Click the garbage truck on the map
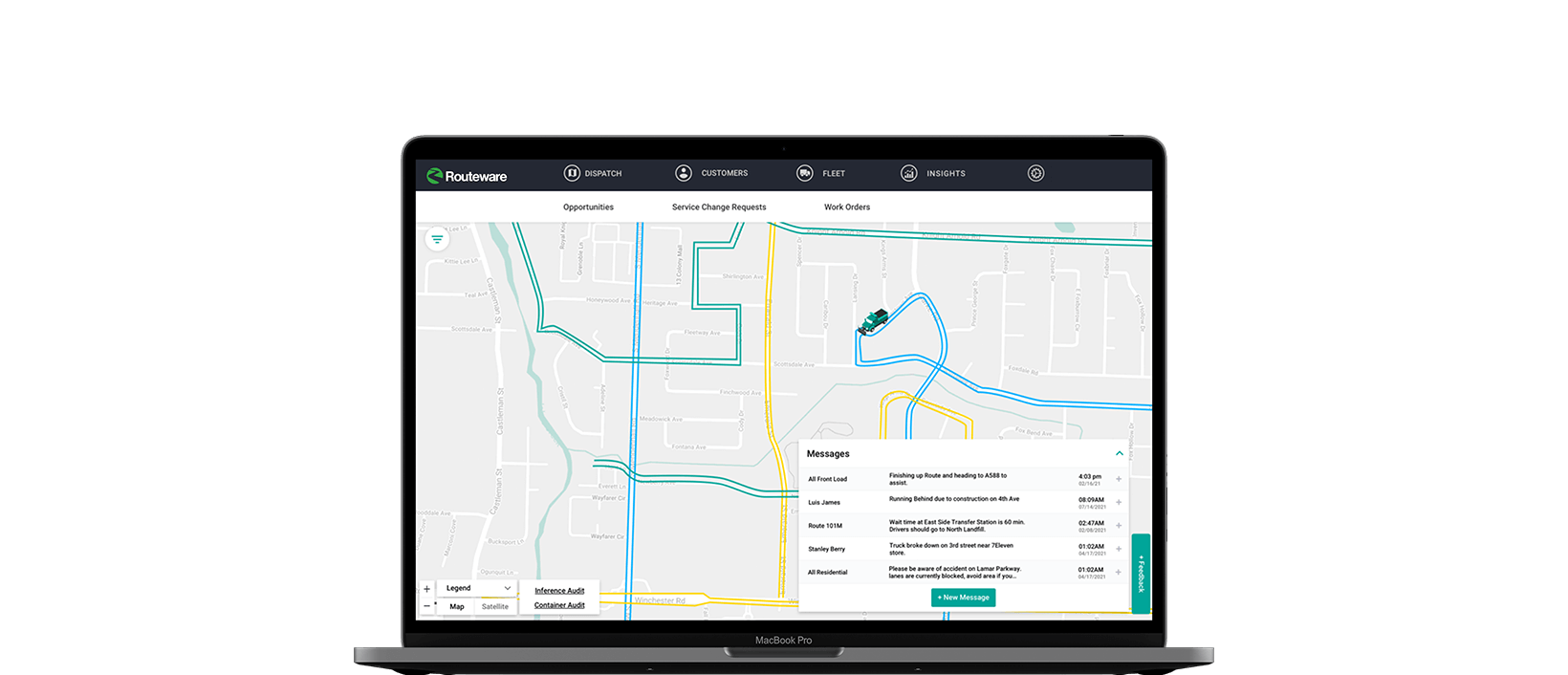Screen dimensions: 1568x675 pos(872,321)
